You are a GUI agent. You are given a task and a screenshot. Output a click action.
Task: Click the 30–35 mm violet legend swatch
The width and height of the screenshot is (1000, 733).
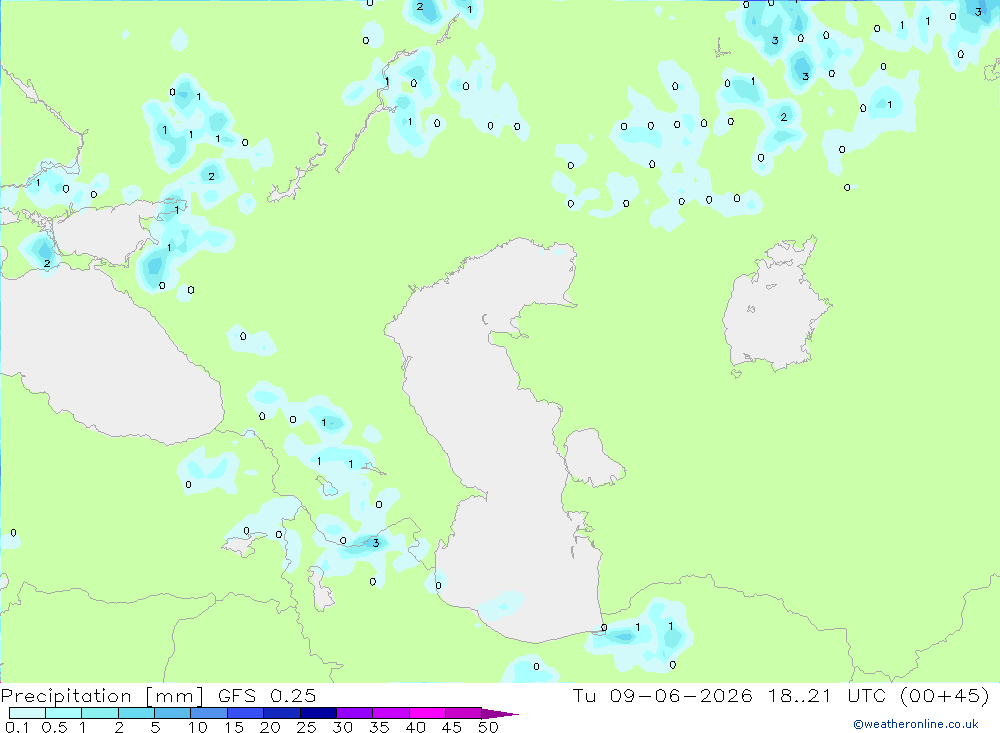[x=354, y=713]
